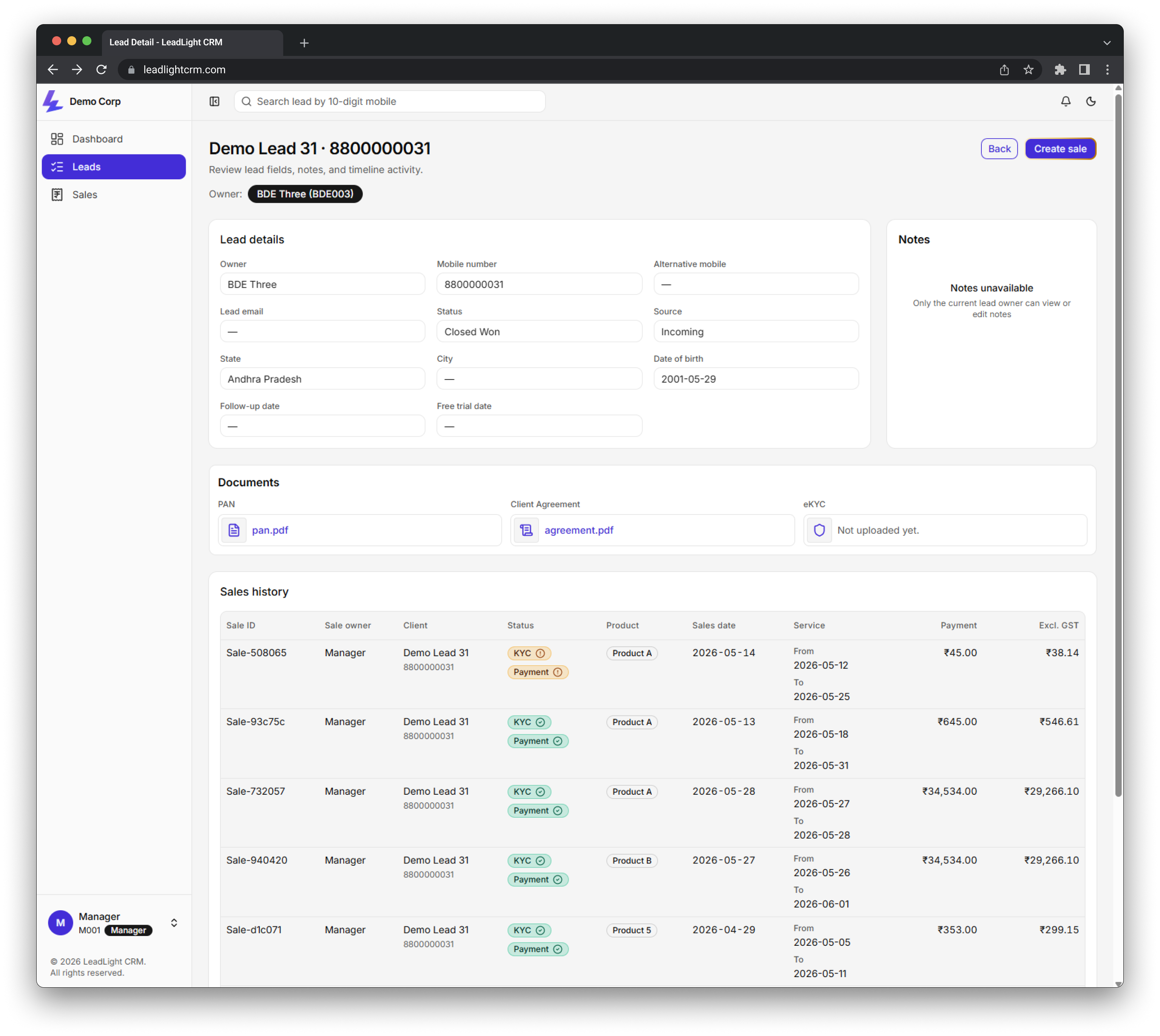The width and height of the screenshot is (1160, 1036).
Task: Click the Dashboard grid icon
Action: tap(57, 139)
